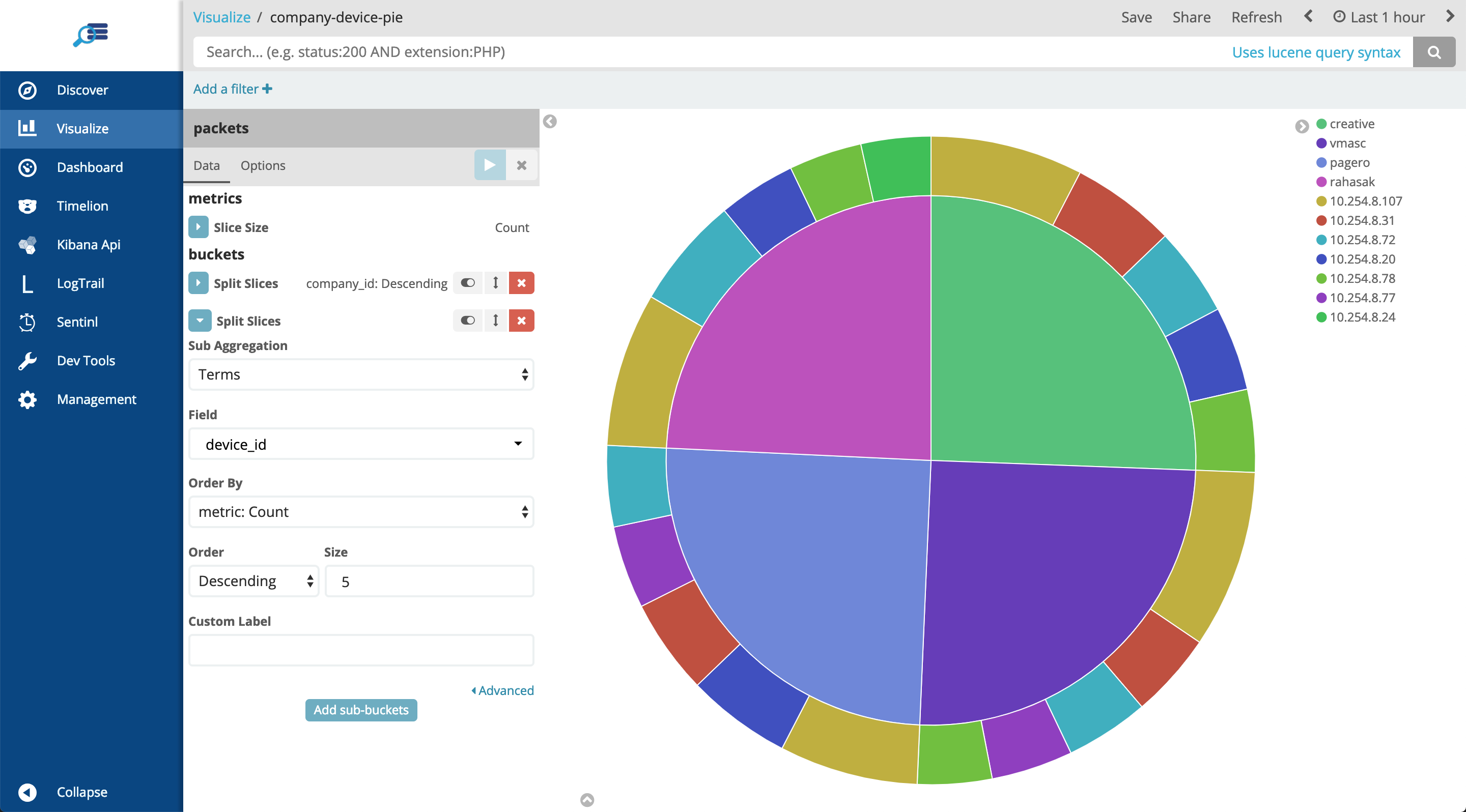
Task: Apply changes with the play button
Action: (489, 165)
